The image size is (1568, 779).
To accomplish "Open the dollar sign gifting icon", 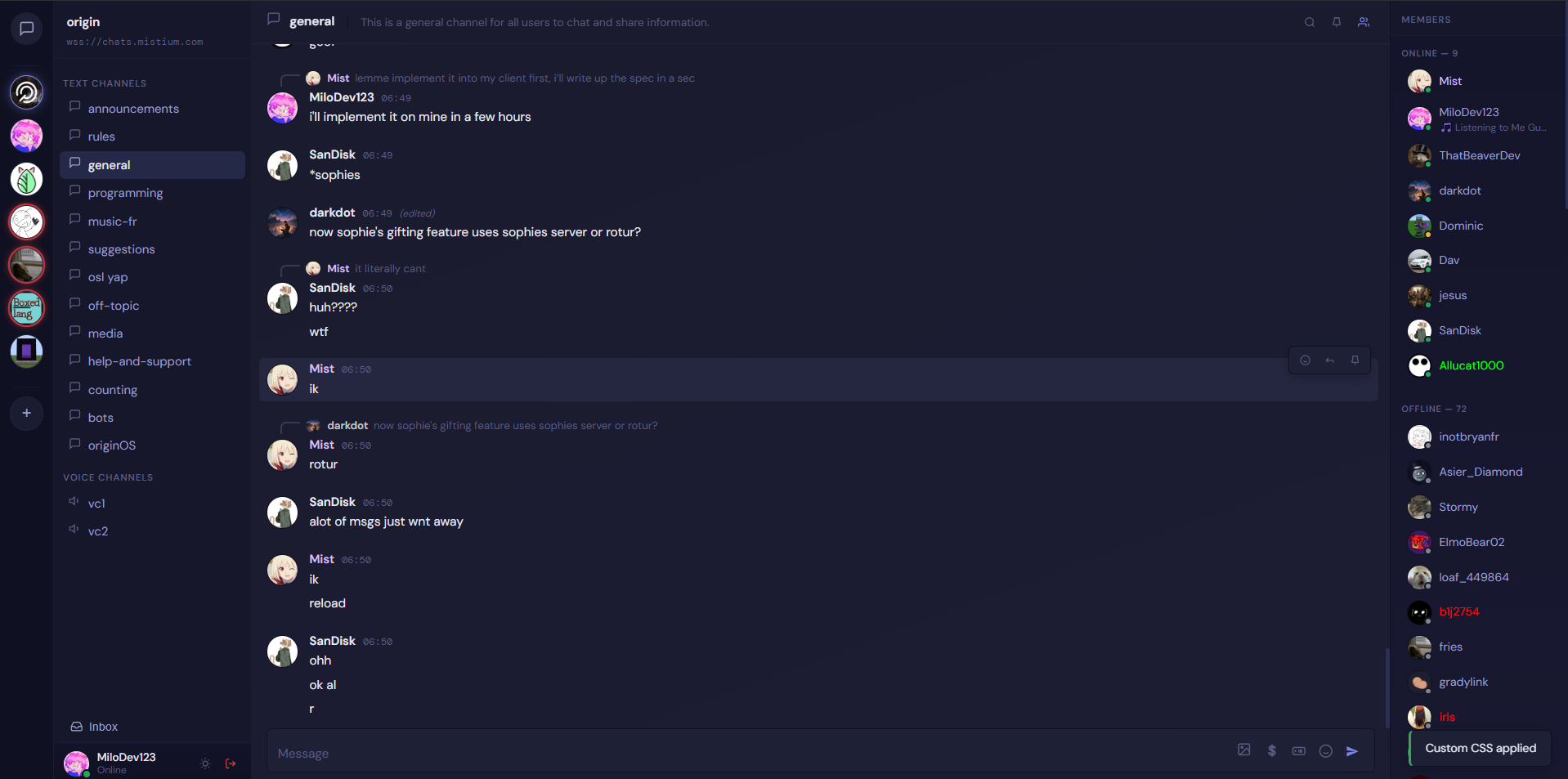I will click(1271, 750).
